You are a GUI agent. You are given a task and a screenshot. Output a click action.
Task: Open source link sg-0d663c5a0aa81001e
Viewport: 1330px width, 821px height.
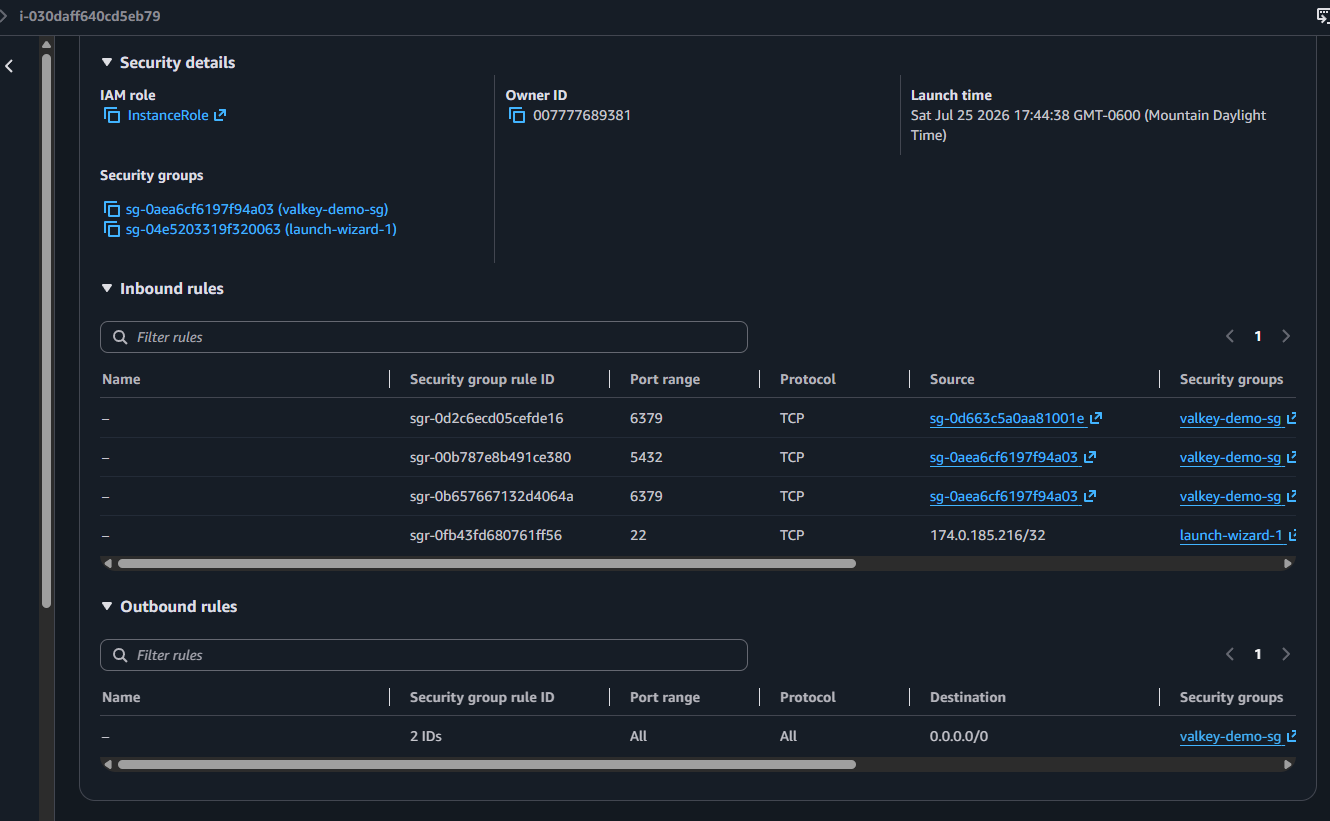1007,418
